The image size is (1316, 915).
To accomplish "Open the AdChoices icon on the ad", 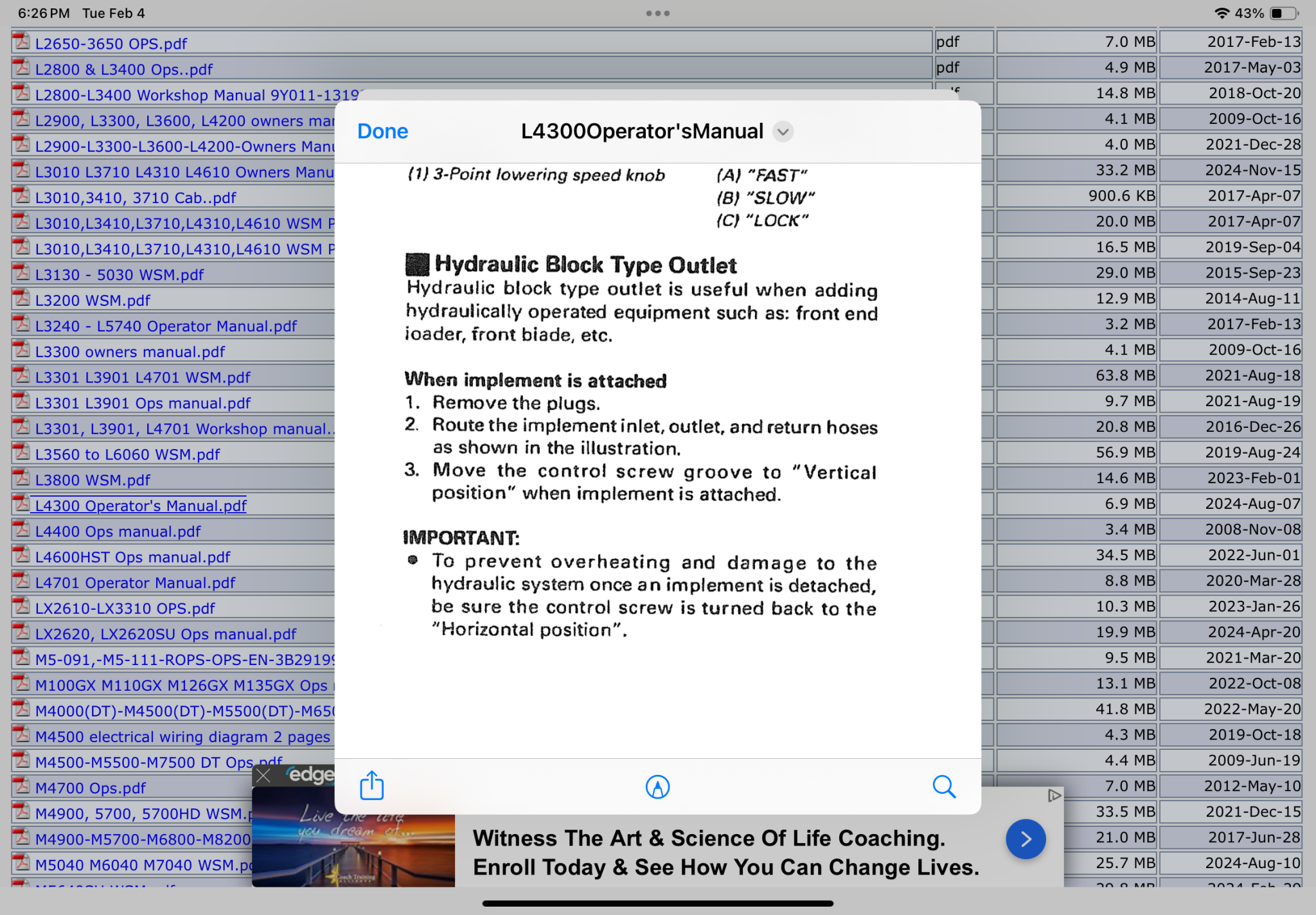I will pyautogui.click(x=1054, y=795).
